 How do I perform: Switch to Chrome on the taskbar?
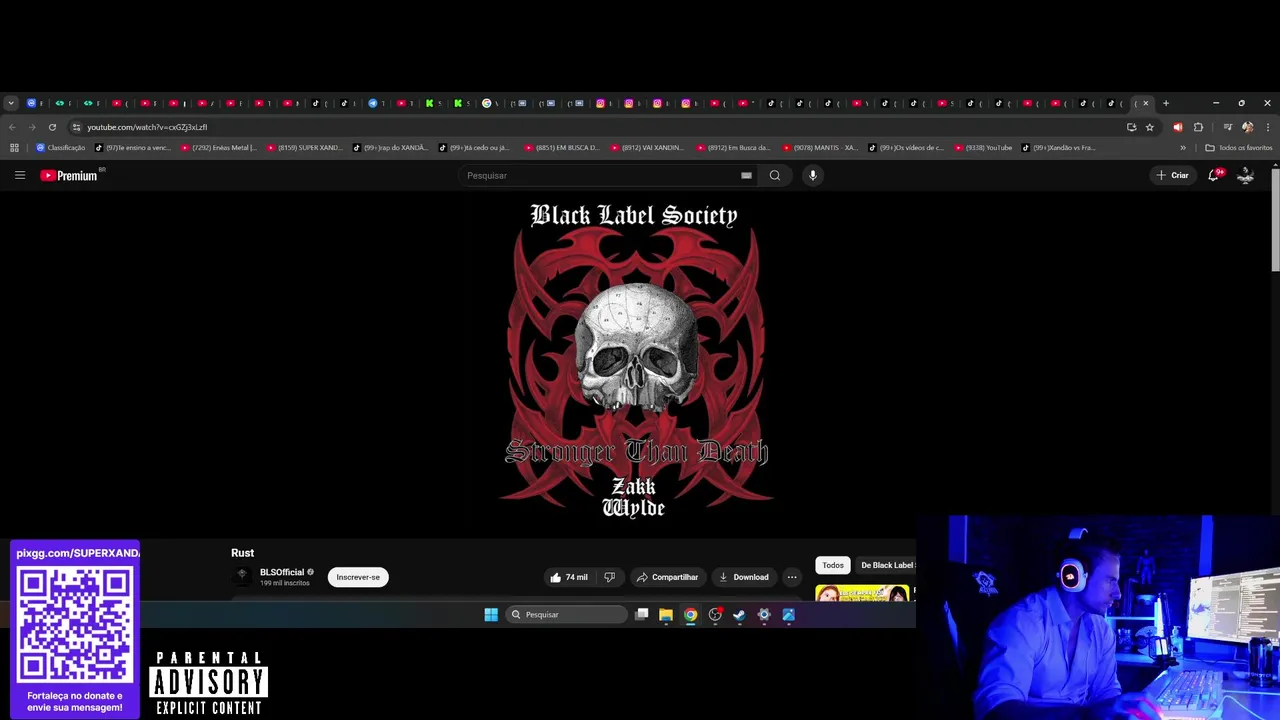click(x=690, y=615)
